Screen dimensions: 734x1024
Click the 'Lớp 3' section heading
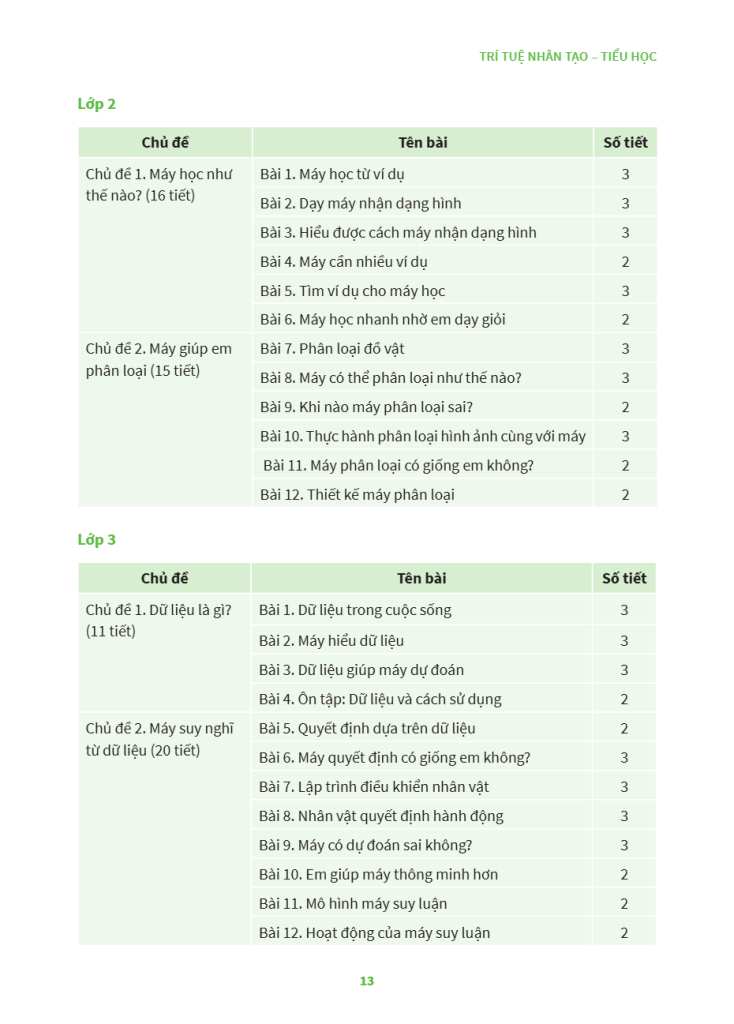(x=97, y=540)
